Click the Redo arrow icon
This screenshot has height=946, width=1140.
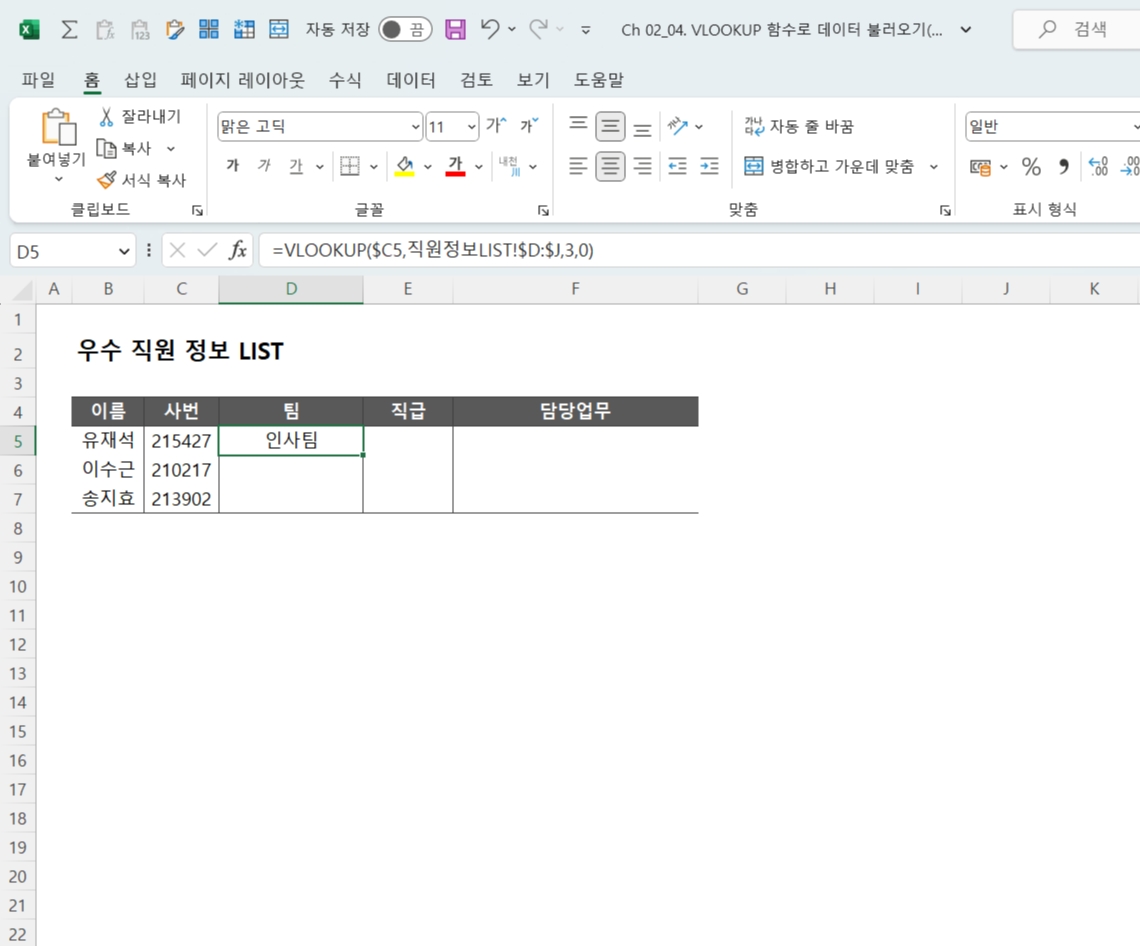pyautogui.click(x=539, y=29)
